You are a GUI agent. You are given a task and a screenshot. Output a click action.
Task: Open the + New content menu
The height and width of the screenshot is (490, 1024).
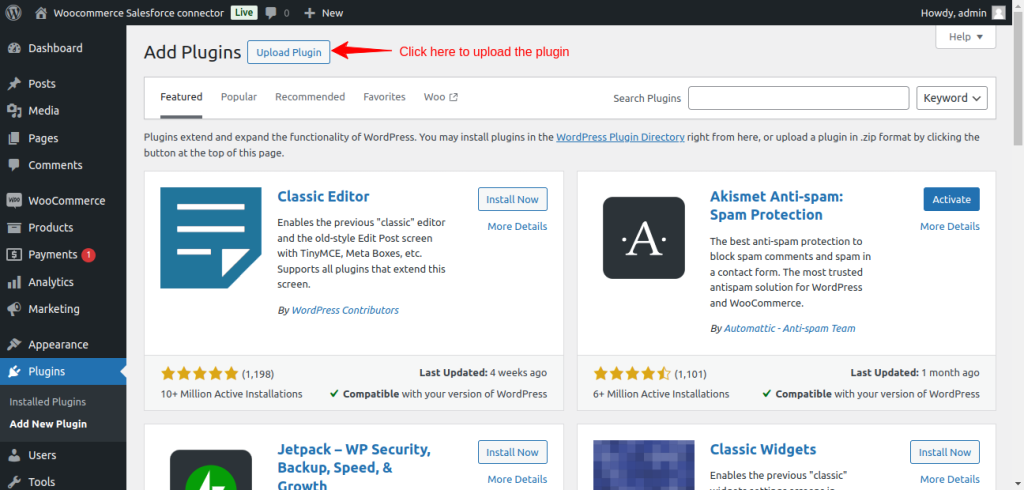pos(323,13)
